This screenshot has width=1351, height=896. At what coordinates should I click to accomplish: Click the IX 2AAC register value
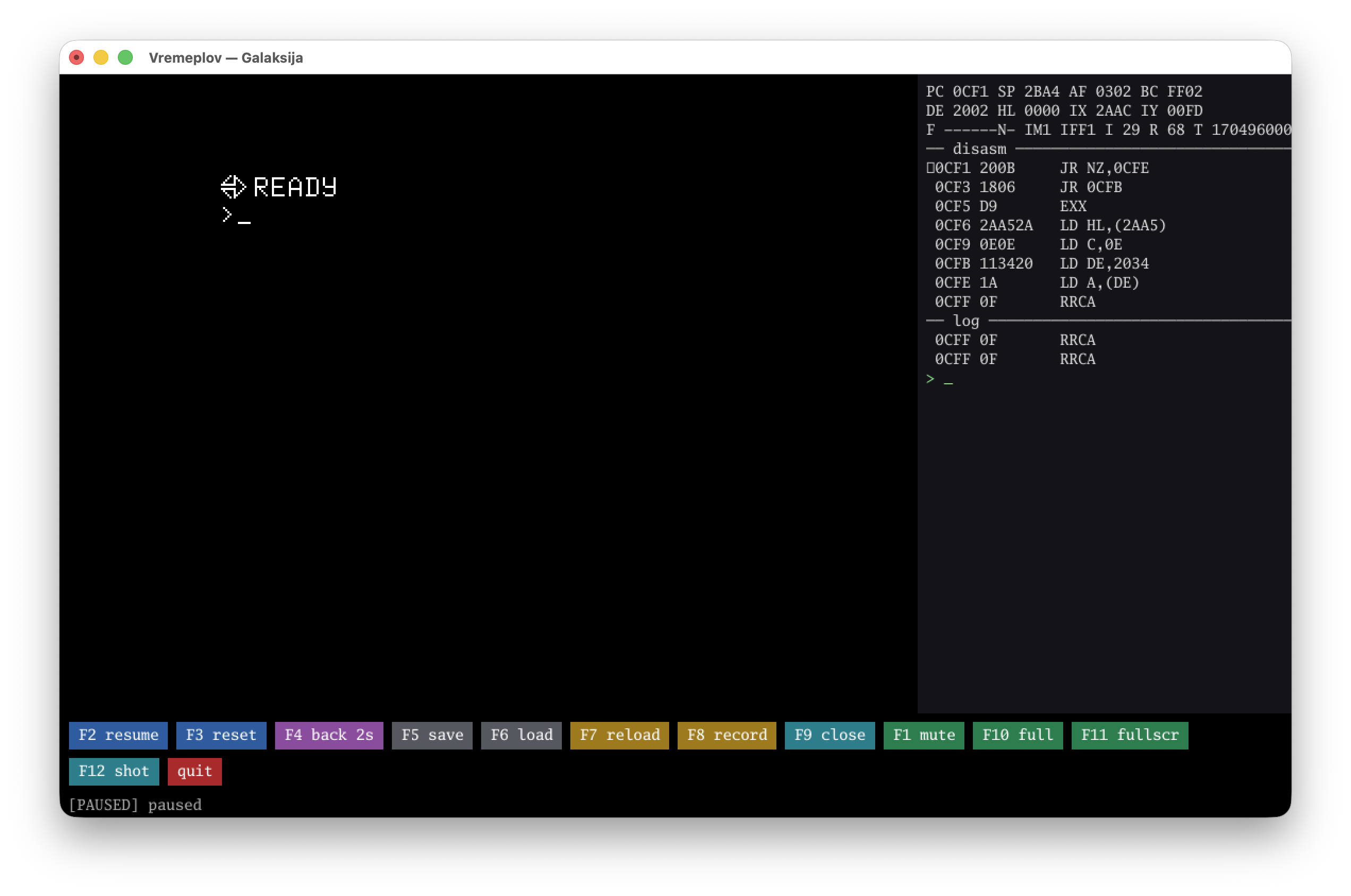pos(1100,111)
